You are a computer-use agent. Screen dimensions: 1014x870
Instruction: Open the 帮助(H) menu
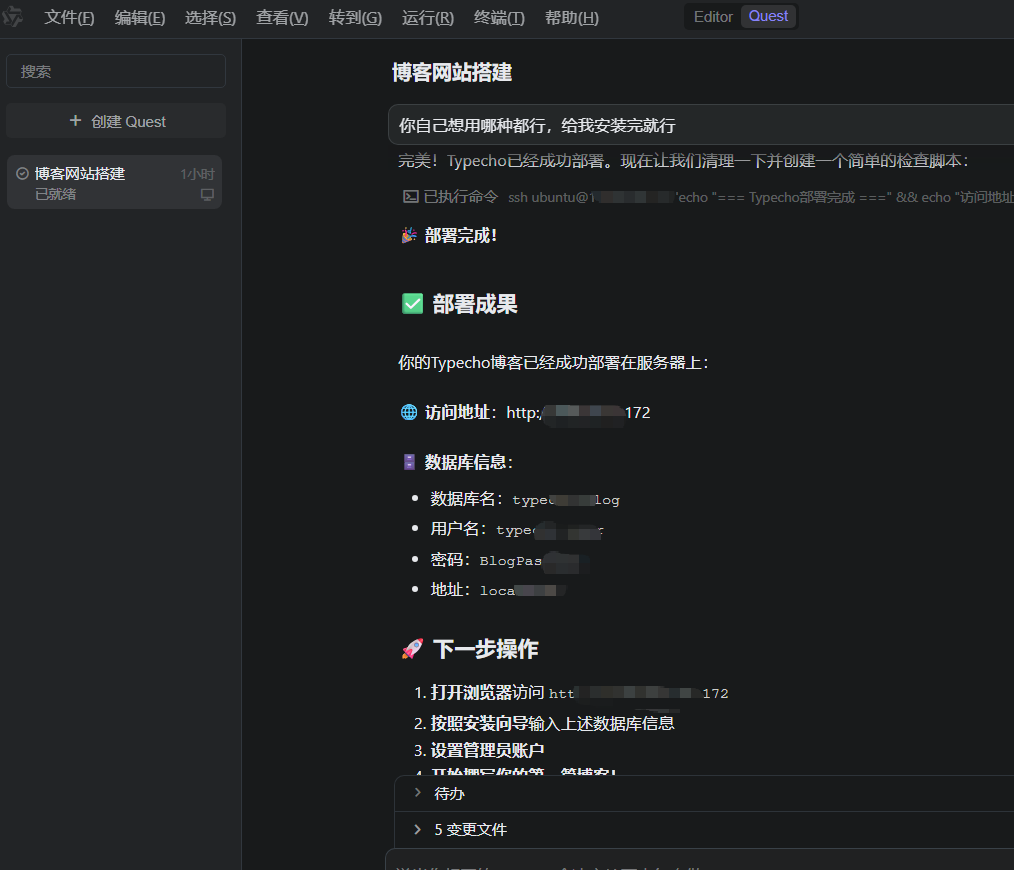coord(571,18)
